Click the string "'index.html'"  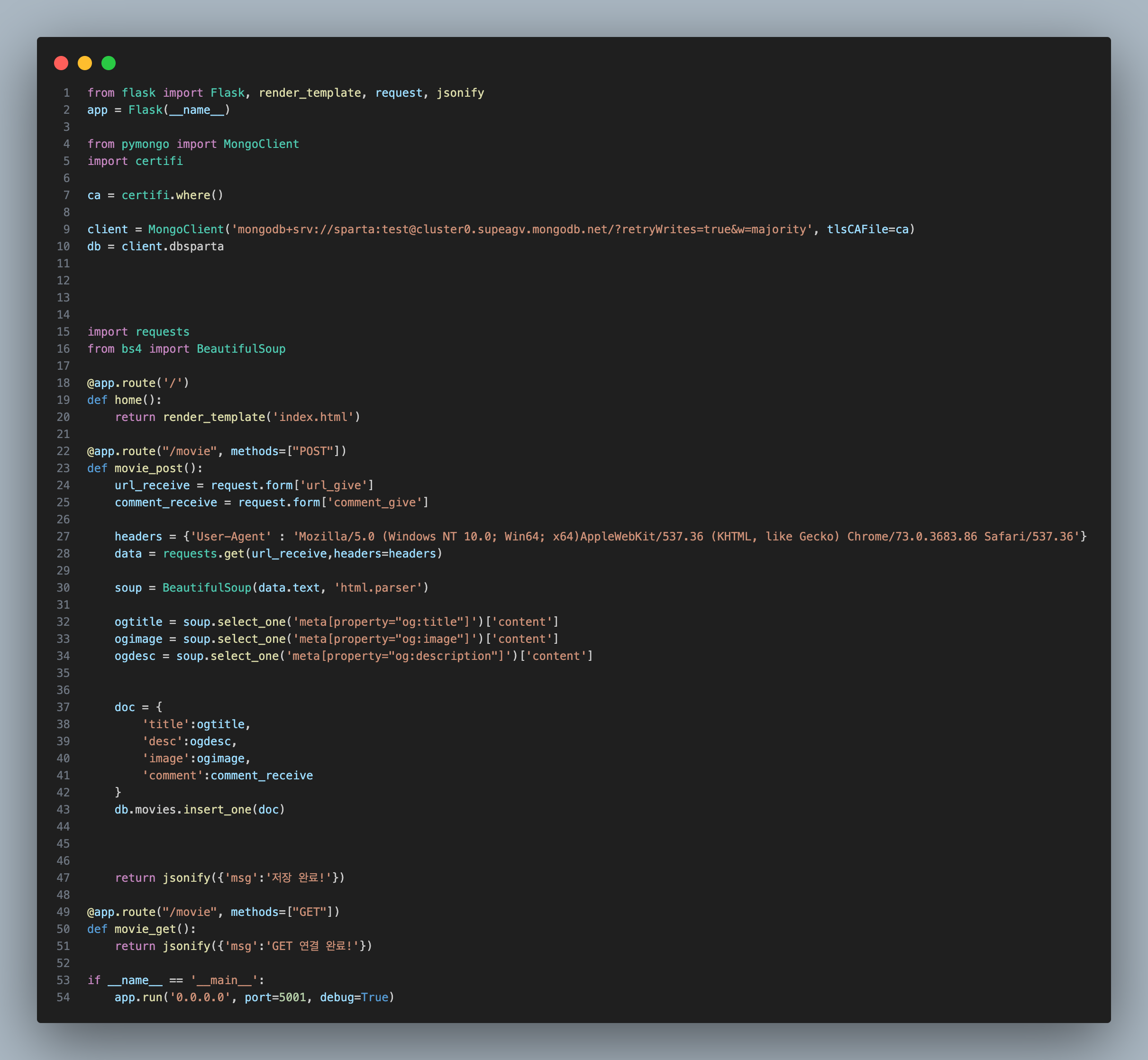tap(313, 417)
